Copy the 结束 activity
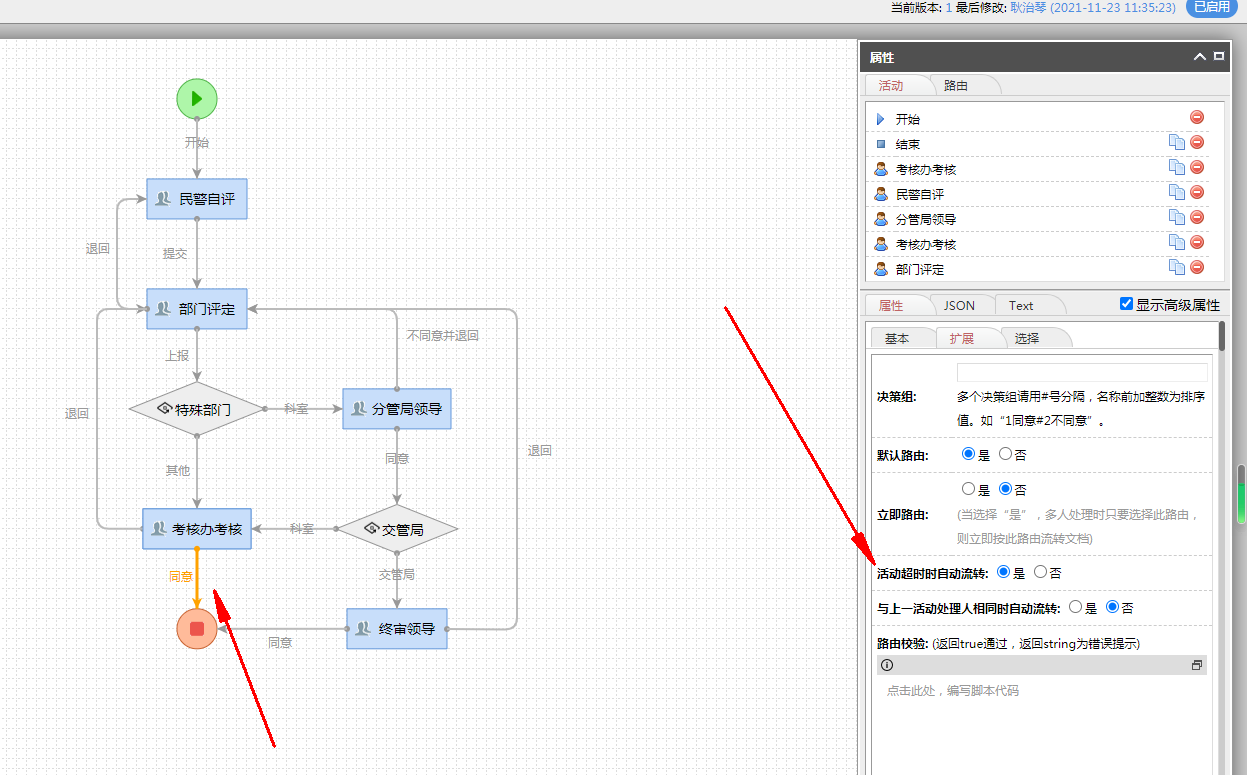Viewport: 1247px width, 775px height. [x=1177, y=142]
